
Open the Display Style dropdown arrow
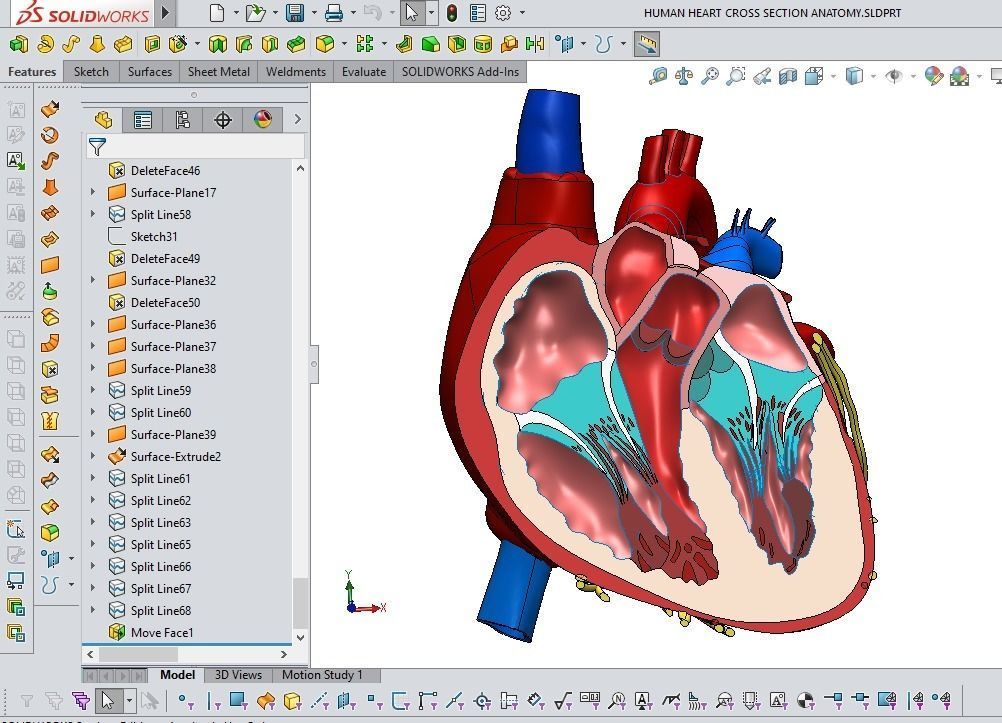click(873, 77)
